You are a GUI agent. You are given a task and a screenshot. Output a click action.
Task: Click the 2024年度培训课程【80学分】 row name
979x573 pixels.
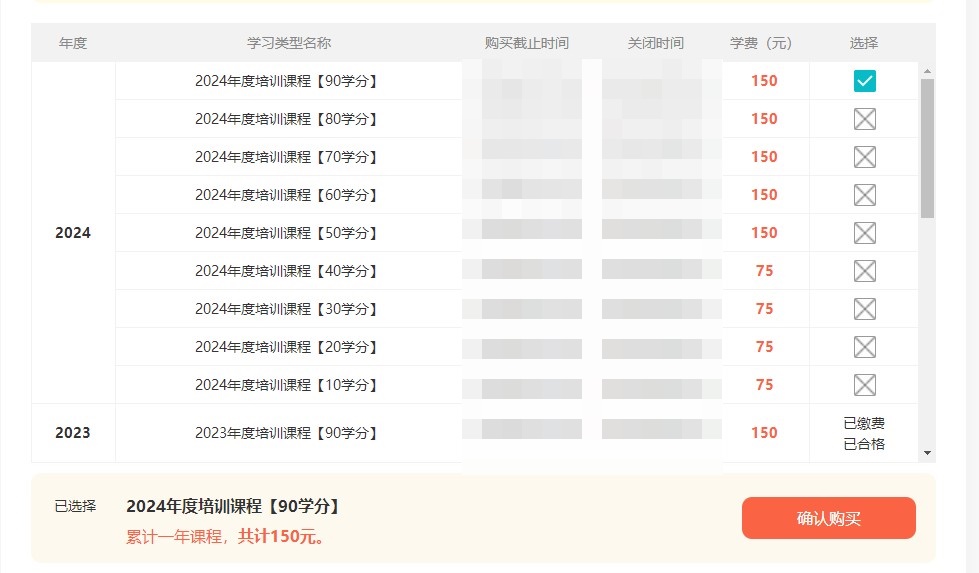288,119
